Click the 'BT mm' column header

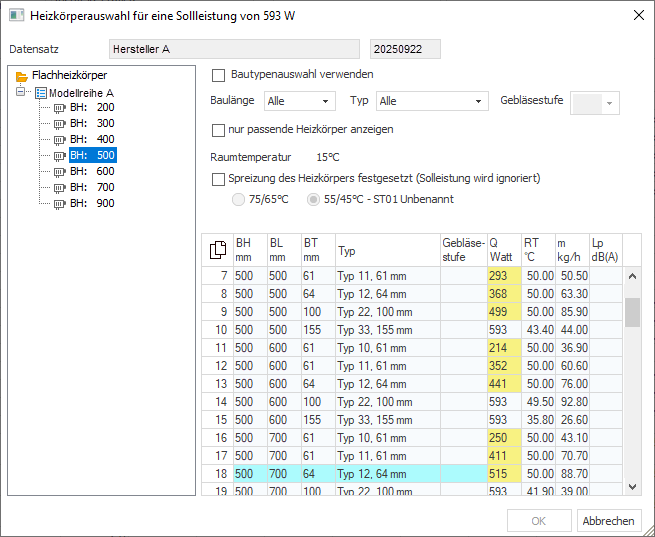pos(318,250)
